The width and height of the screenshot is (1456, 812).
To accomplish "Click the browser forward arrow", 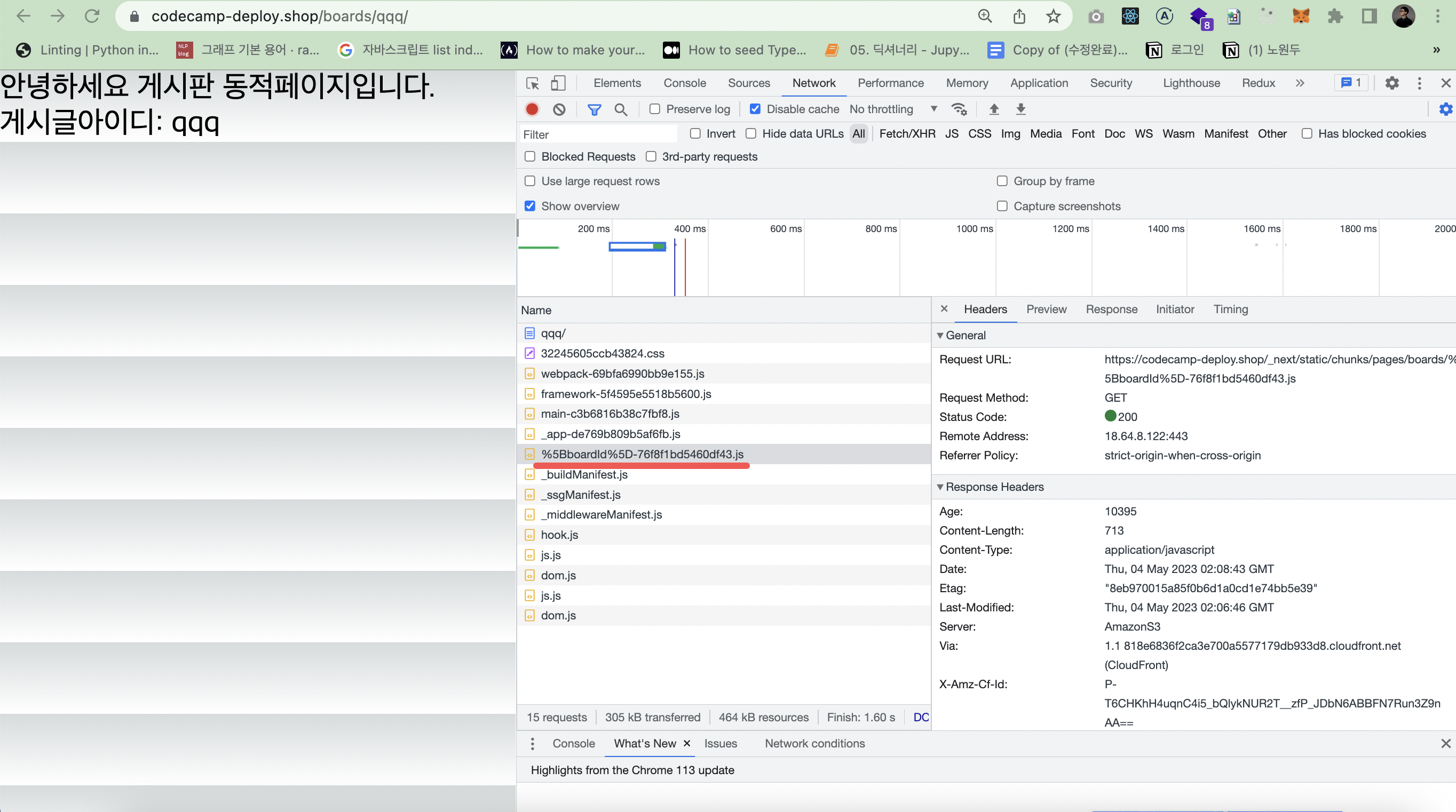I will [x=57, y=16].
